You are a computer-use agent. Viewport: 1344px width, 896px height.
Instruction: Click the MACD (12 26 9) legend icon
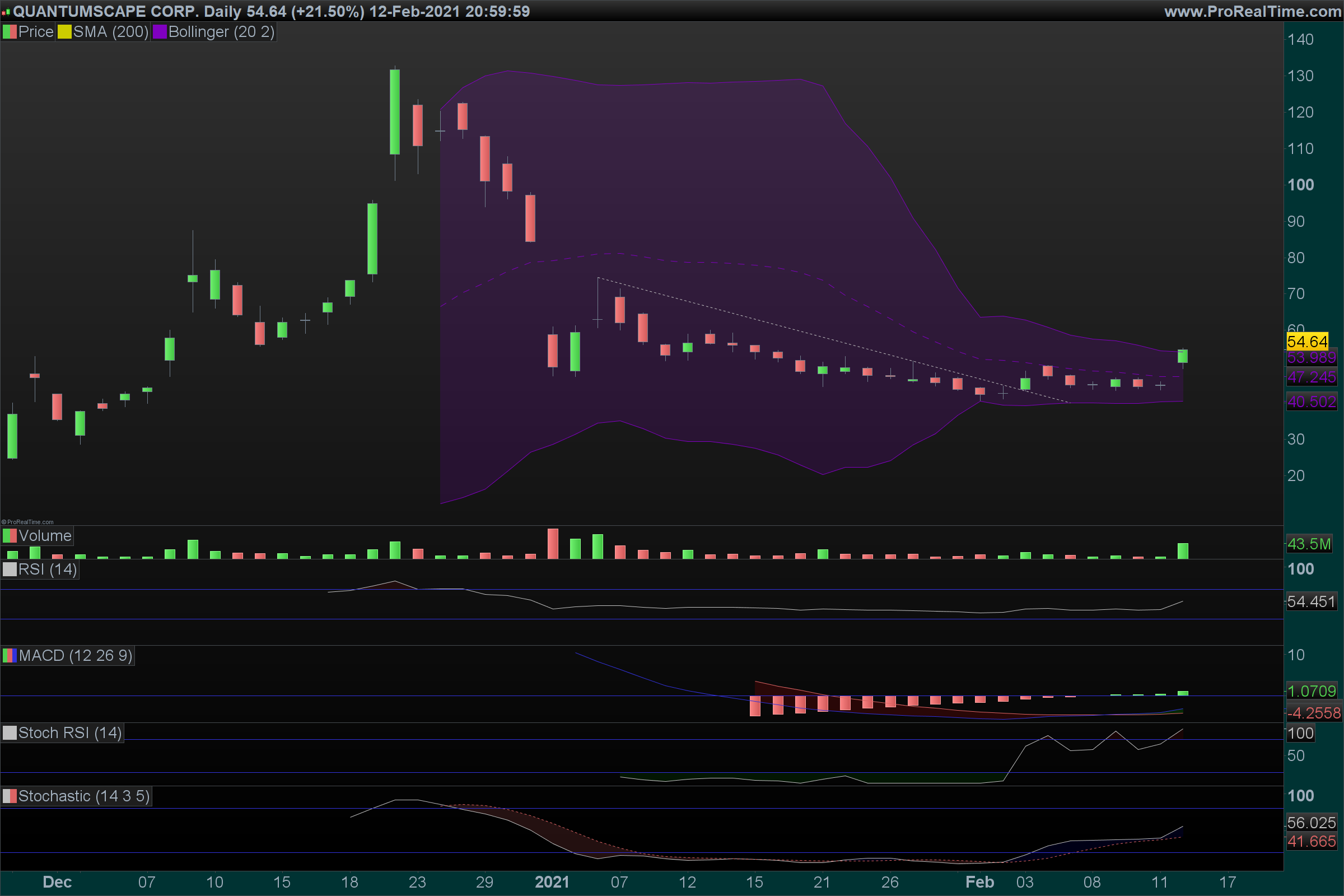coord(10,655)
